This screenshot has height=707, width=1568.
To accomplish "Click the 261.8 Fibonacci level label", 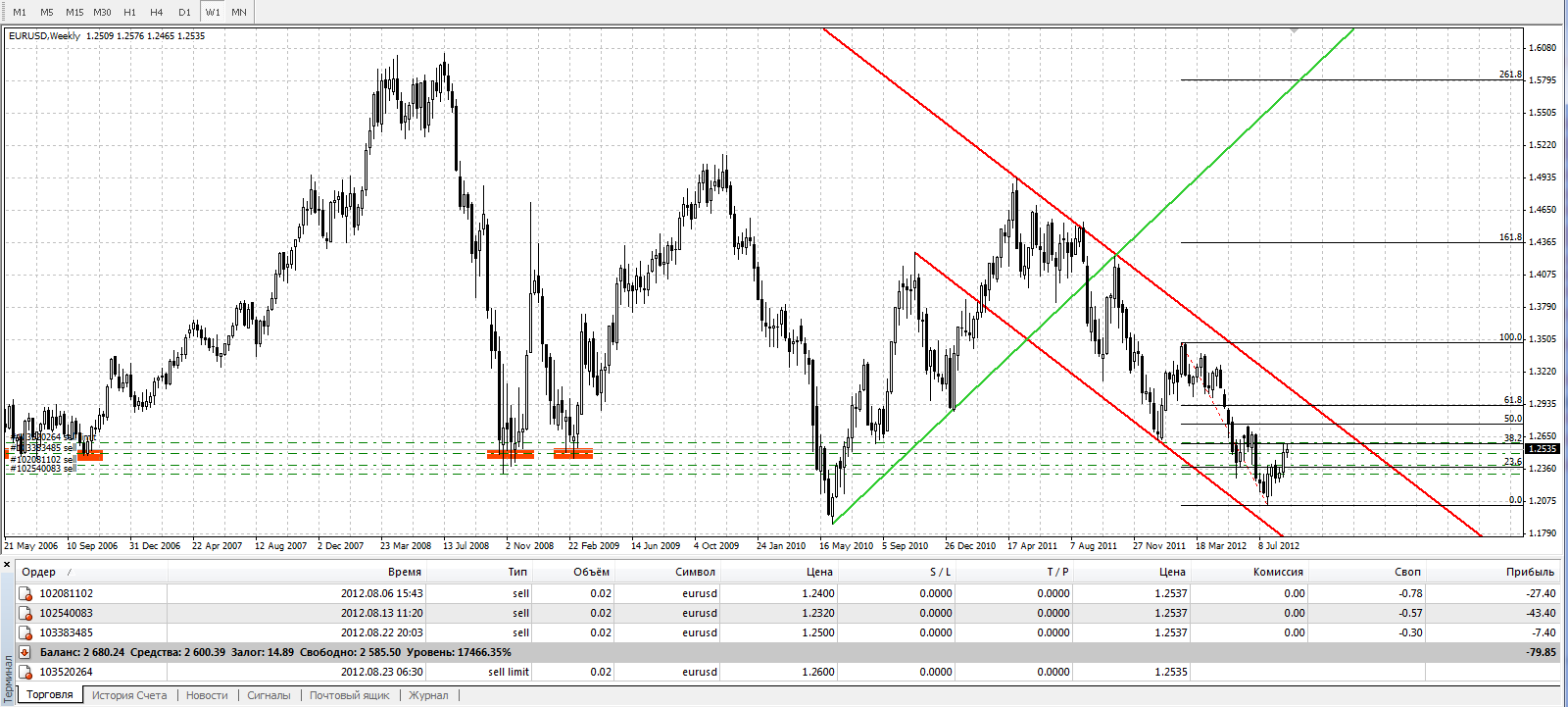I will [x=1510, y=74].
